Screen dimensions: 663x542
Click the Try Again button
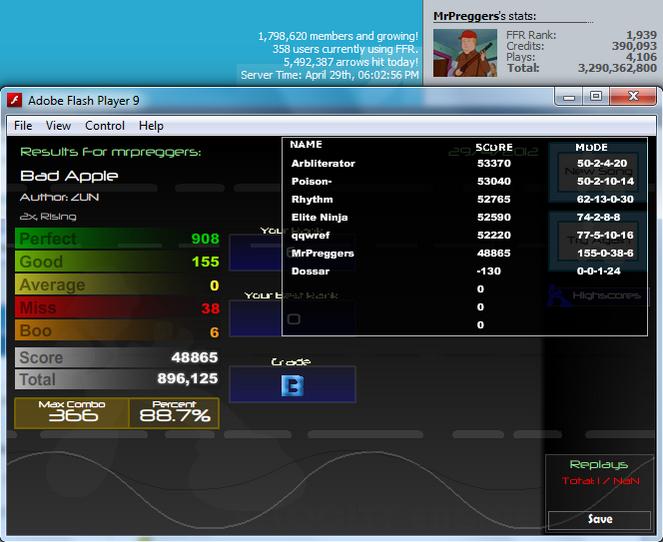(x=598, y=241)
